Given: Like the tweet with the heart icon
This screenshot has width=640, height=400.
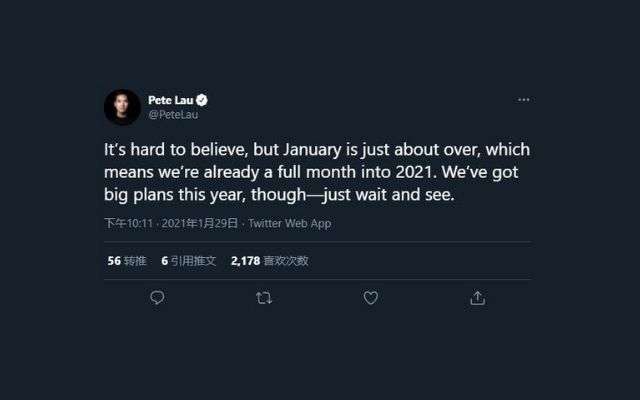Looking at the screenshot, I should coord(370,298).
